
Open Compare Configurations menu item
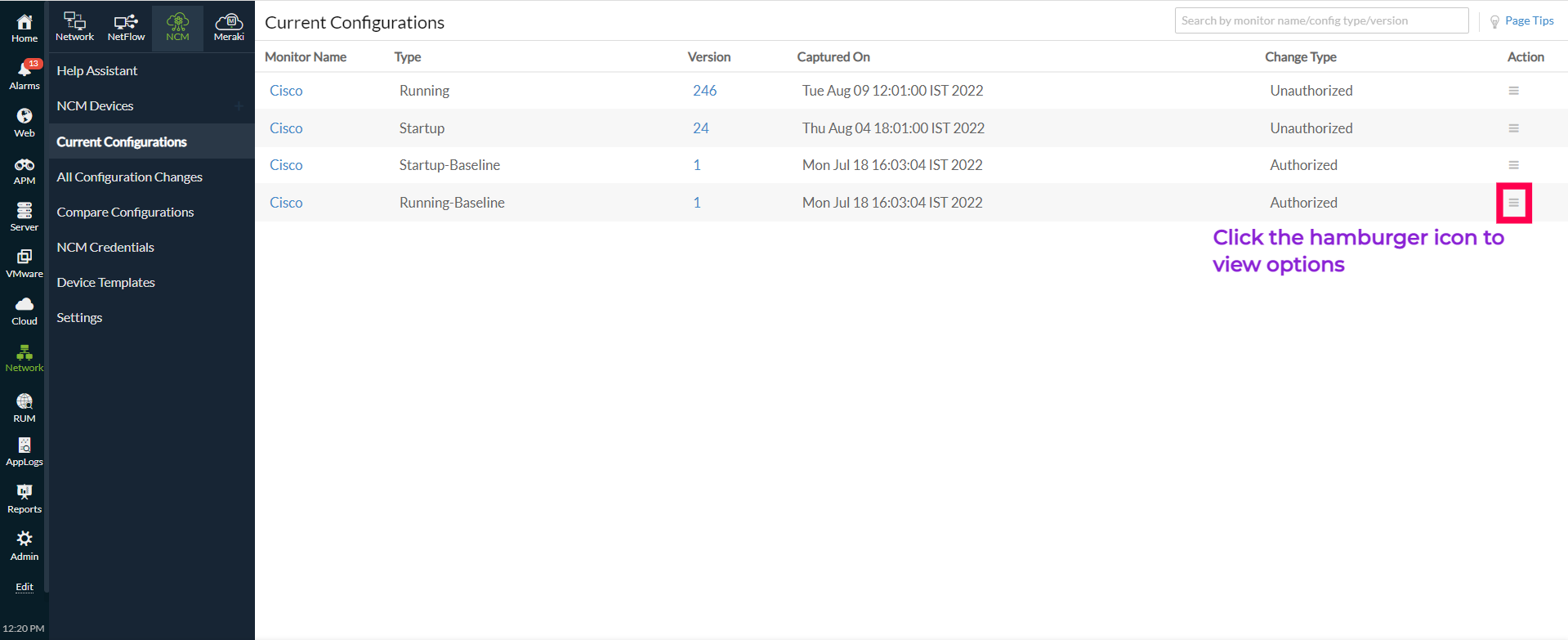pos(125,213)
